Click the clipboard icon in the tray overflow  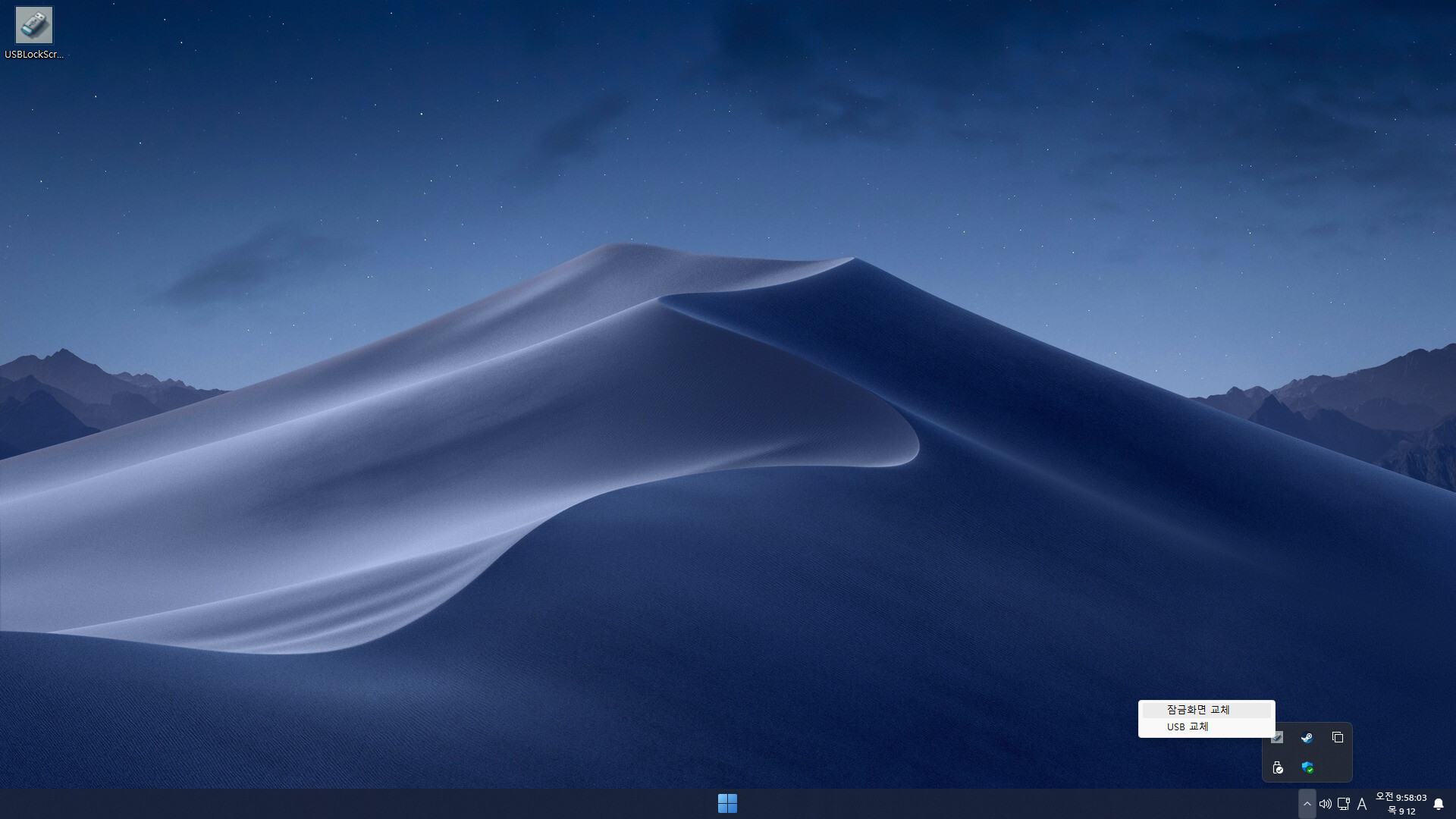[1337, 737]
